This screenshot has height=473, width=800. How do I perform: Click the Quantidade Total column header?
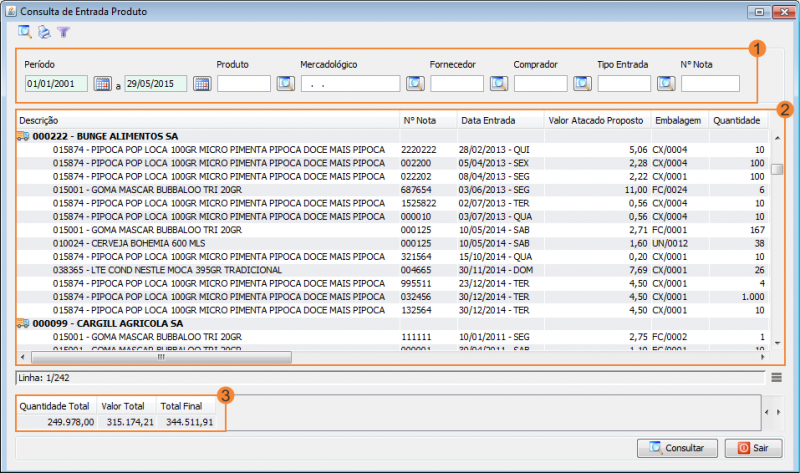[x=57, y=406]
